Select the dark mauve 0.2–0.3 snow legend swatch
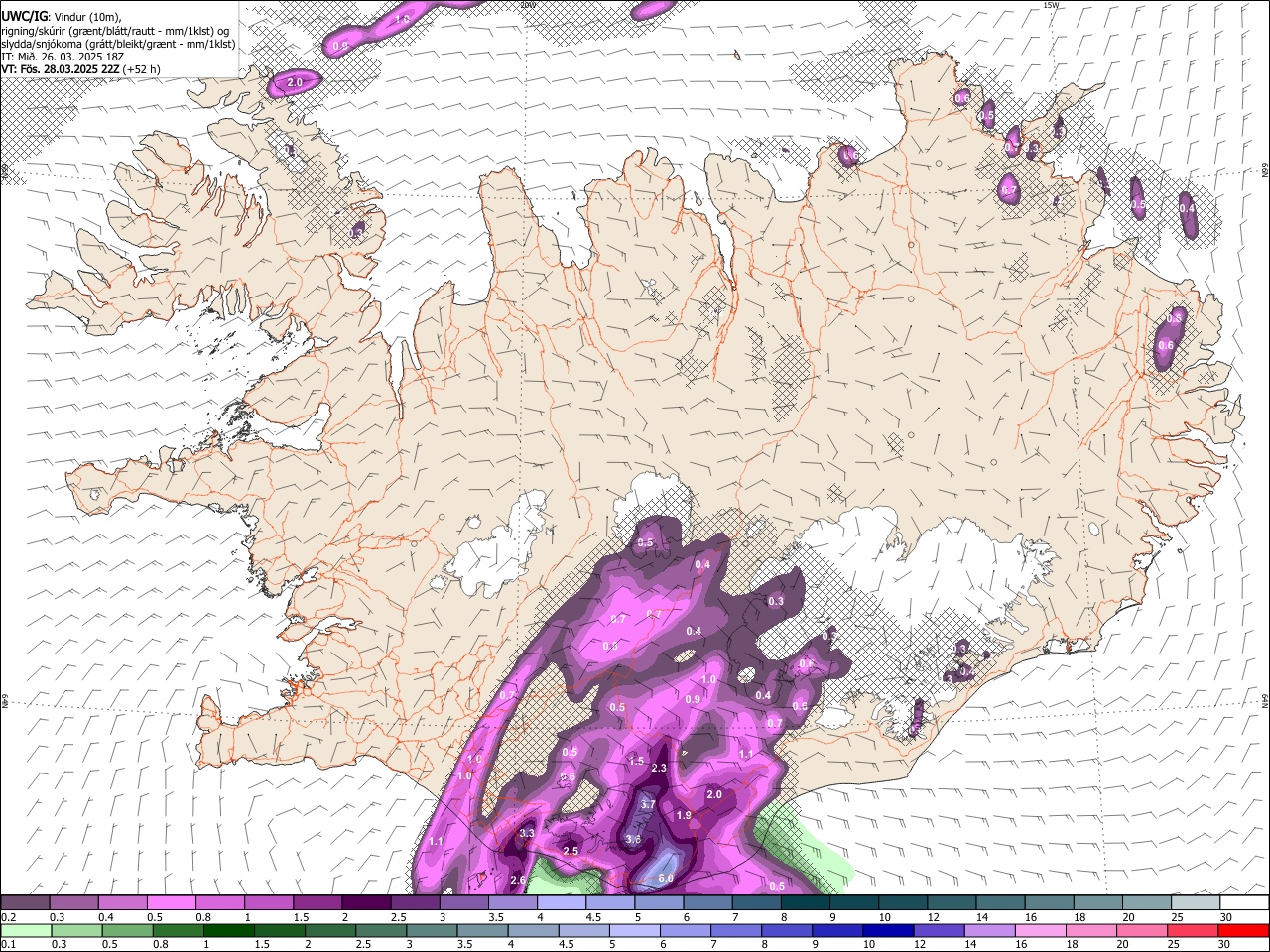The width and height of the screenshot is (1270, 952). 26,903
